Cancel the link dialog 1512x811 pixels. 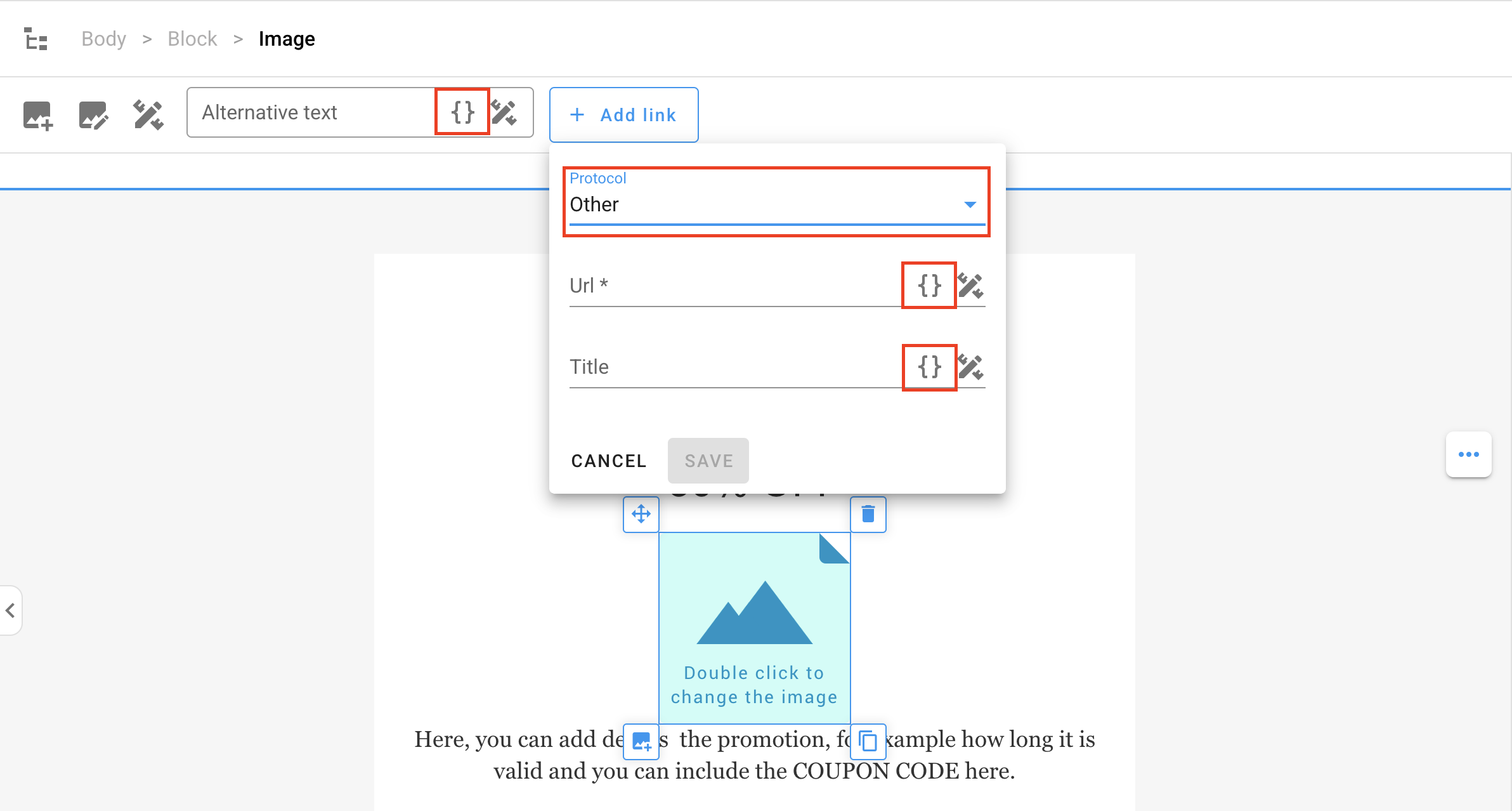(x=608, y=461)
